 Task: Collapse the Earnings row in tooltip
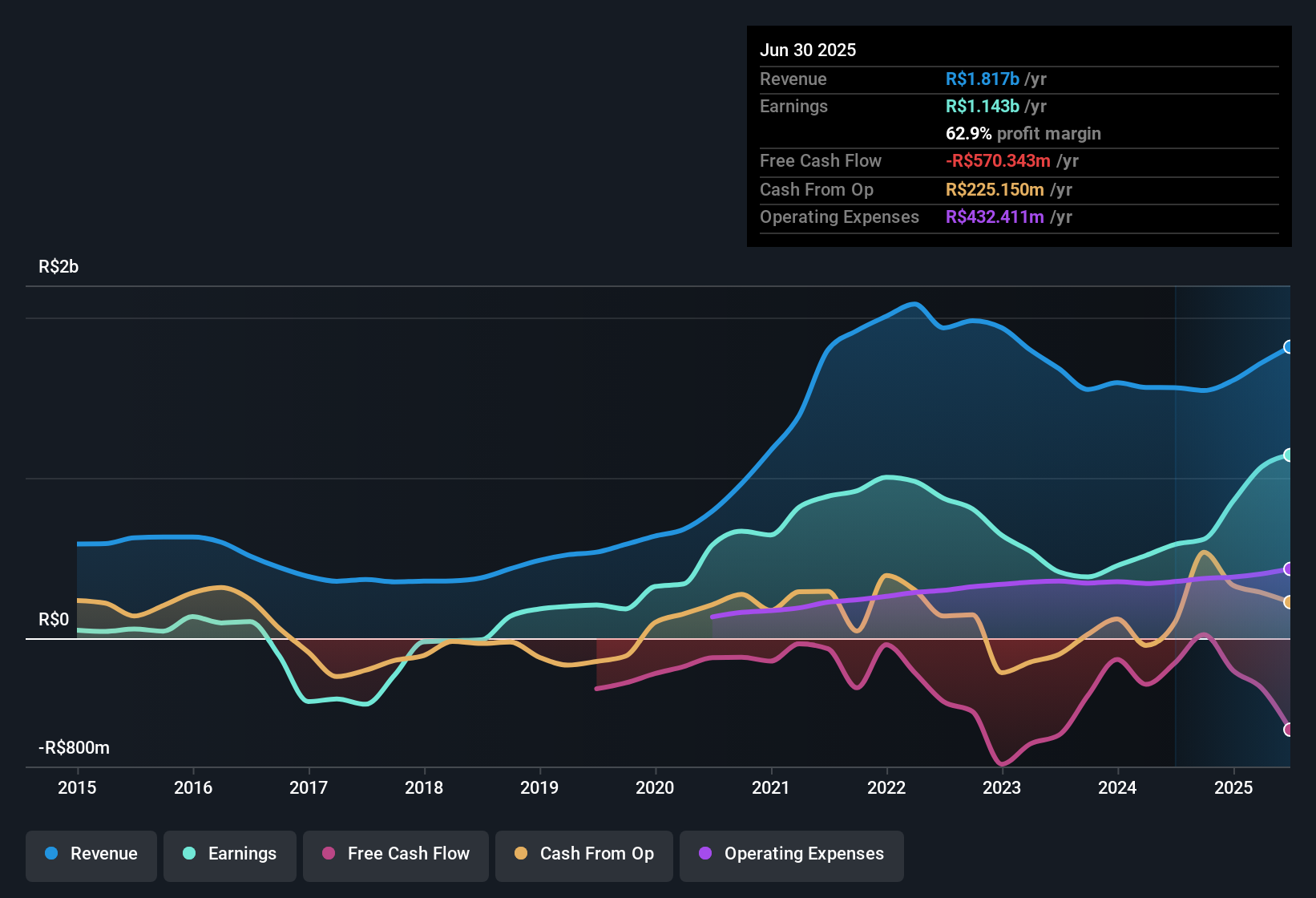(x=793, y=106)
